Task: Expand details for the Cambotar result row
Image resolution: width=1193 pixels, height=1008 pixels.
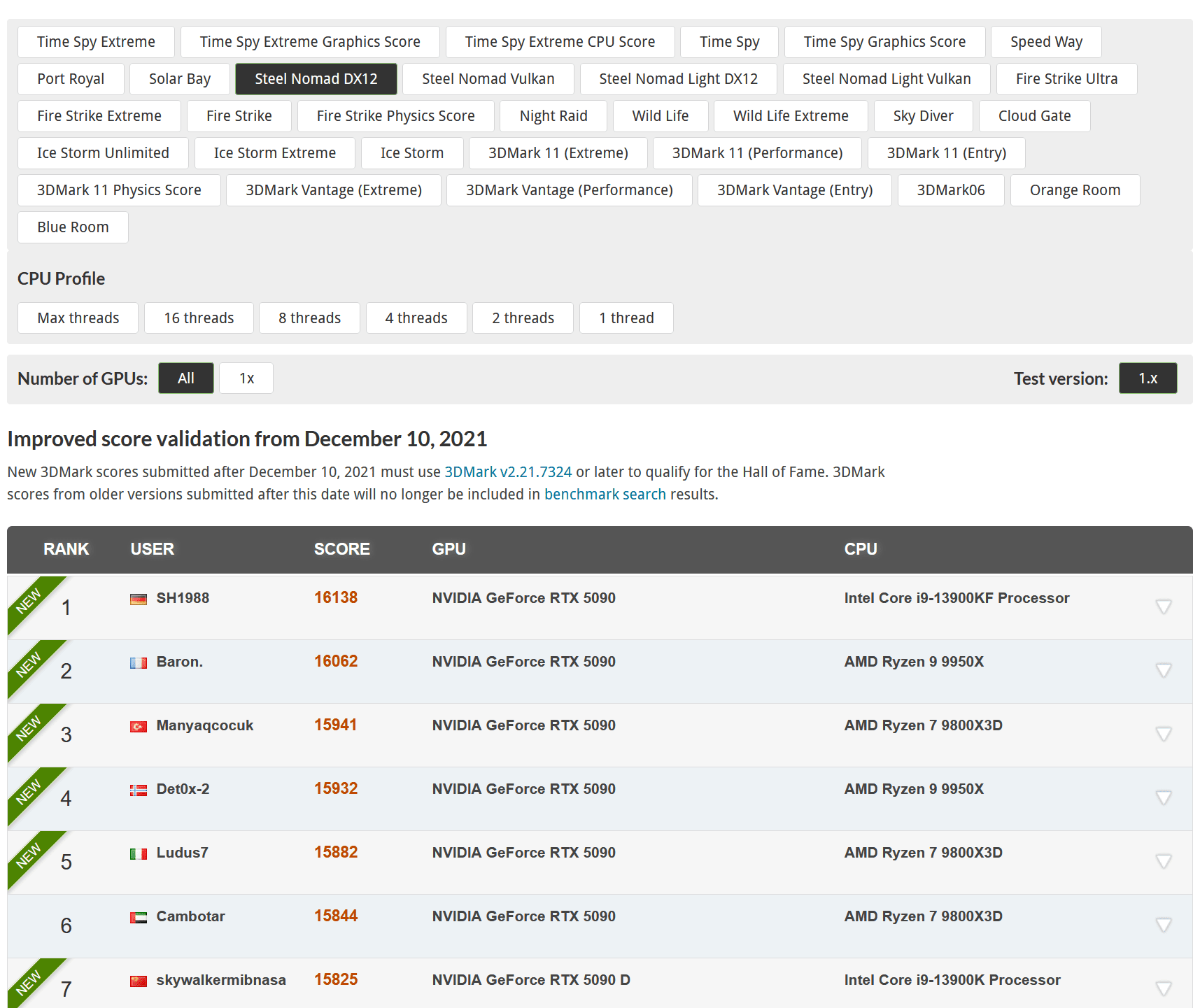Action: point(1164,925)
